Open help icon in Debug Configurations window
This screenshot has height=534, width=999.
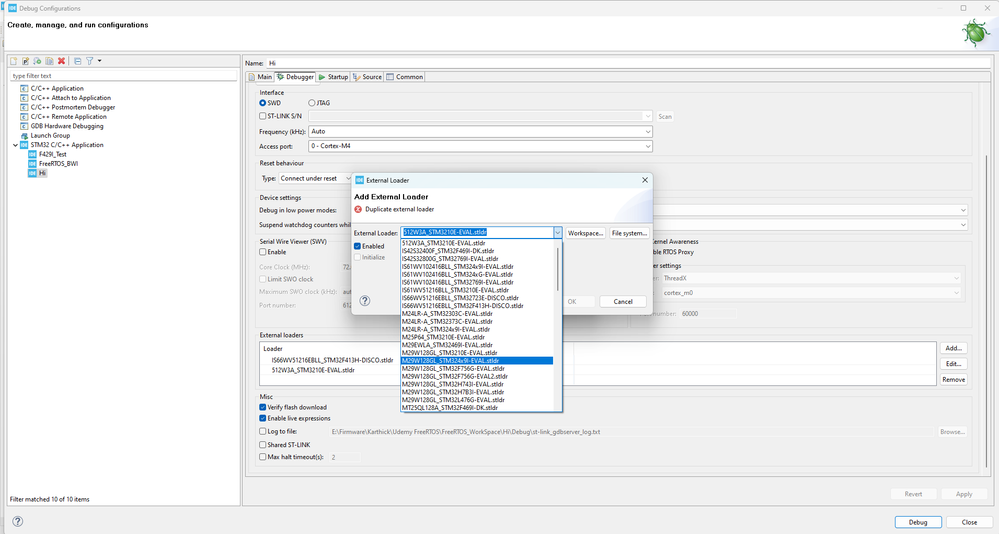18,521
